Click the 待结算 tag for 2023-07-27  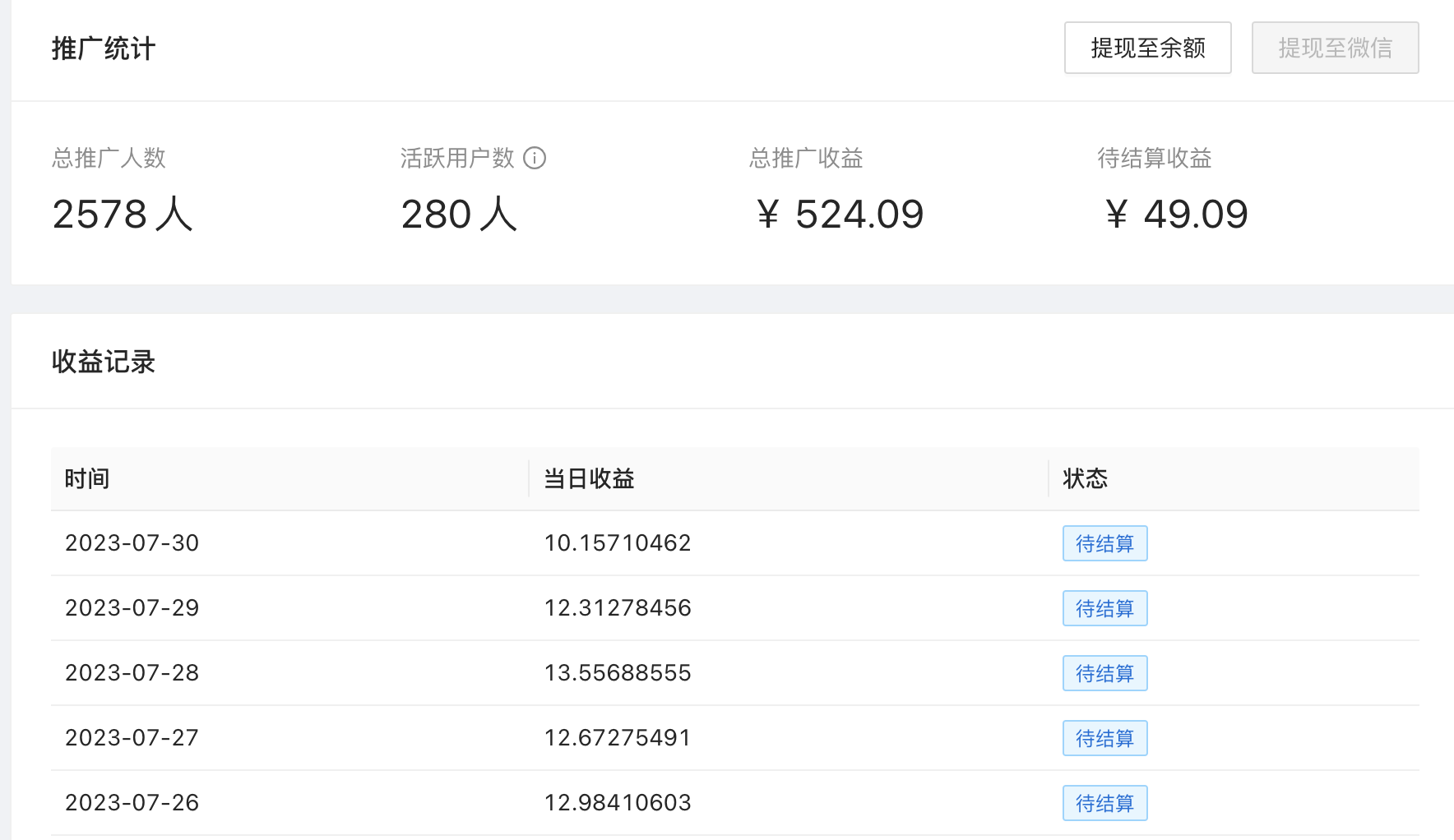click(1104, 738)
